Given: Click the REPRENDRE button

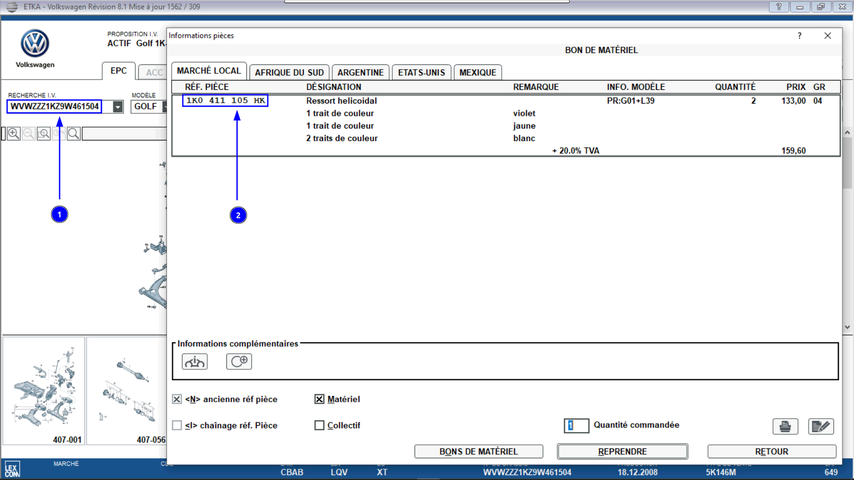Looking at the screenshot, I should point(623,452).
